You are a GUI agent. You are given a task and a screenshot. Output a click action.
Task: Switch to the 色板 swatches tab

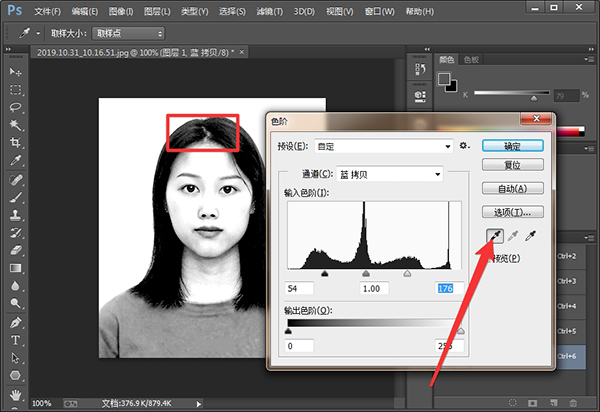(x=471, y=60)
